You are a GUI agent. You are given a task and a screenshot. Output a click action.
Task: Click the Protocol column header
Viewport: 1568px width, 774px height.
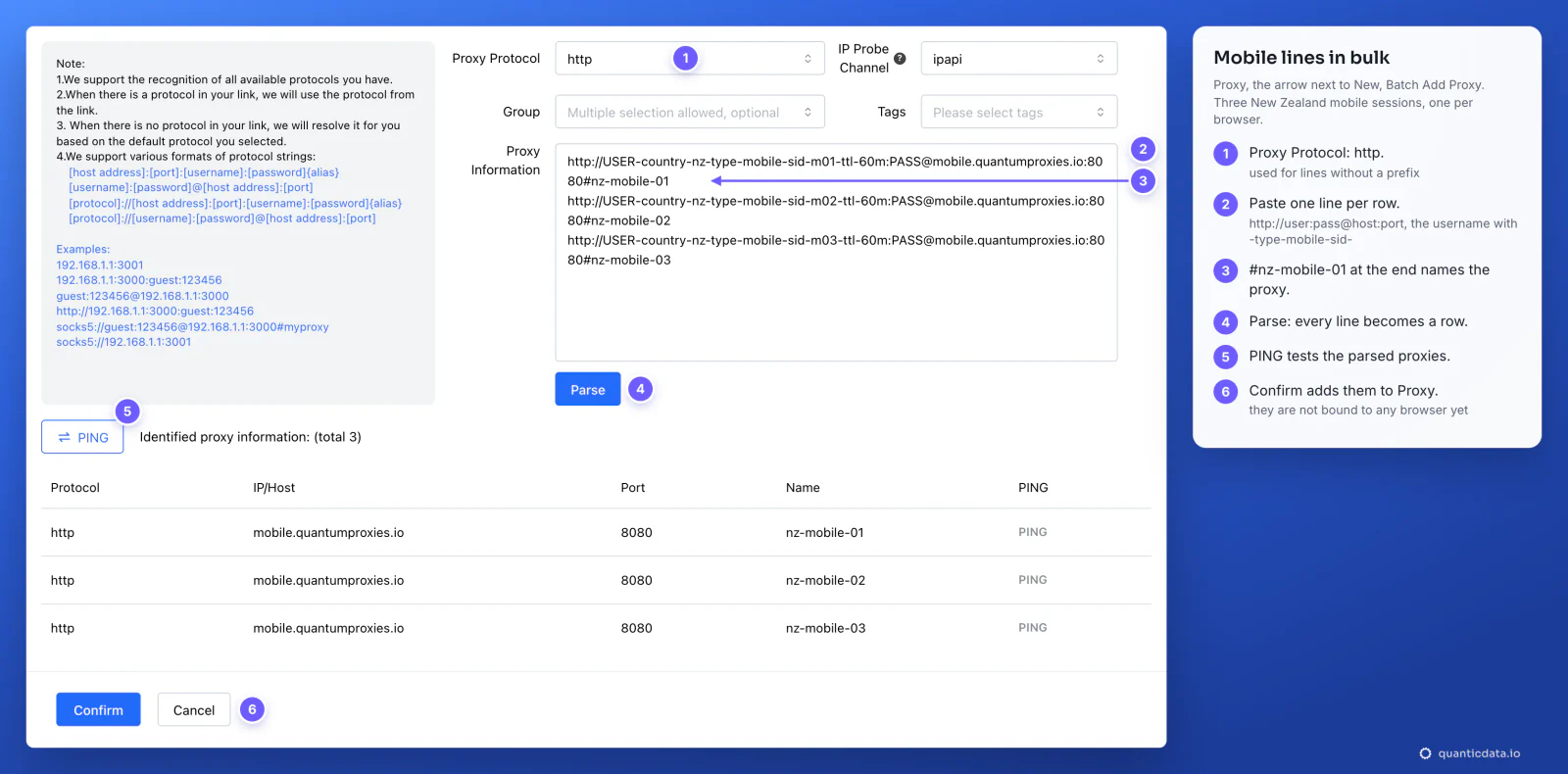coord(75,488)
